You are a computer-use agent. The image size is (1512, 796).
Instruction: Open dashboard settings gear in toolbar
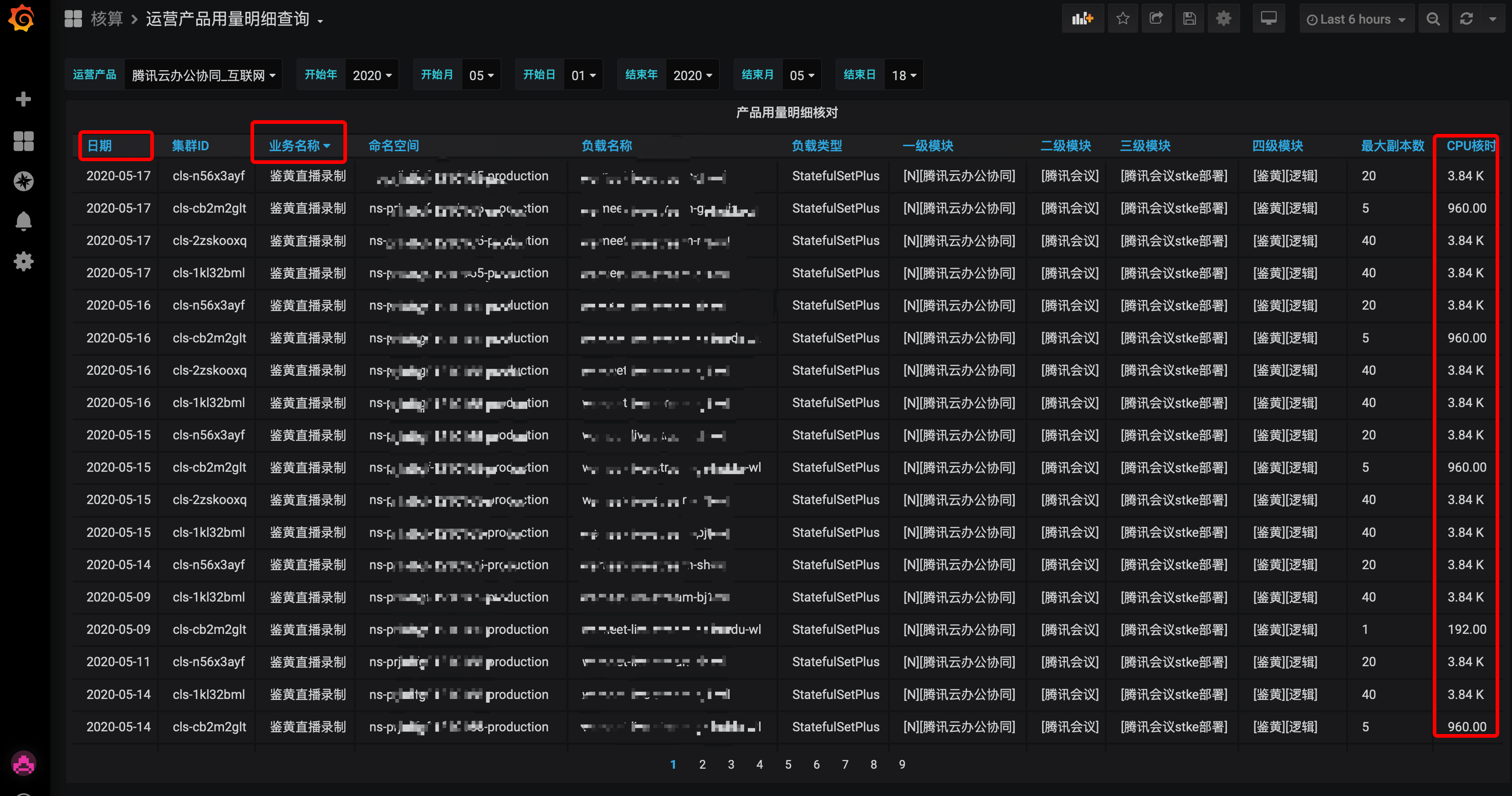point(1224,19)
